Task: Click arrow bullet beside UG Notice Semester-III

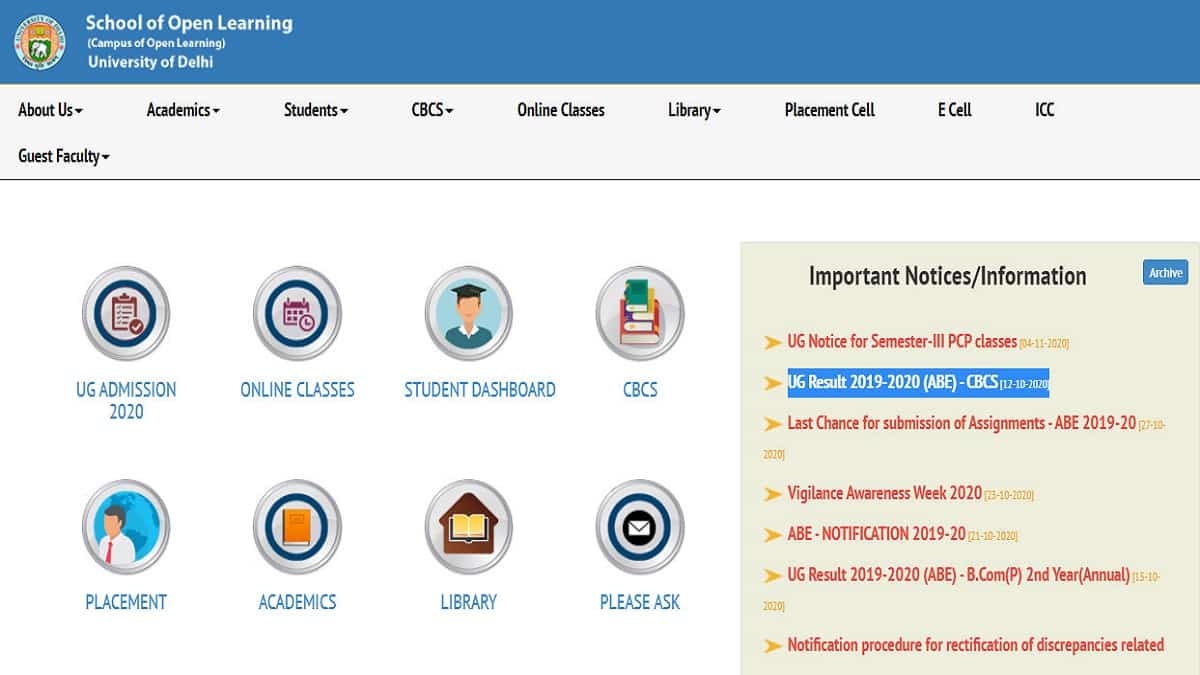Action: click(x=772, y=342)
